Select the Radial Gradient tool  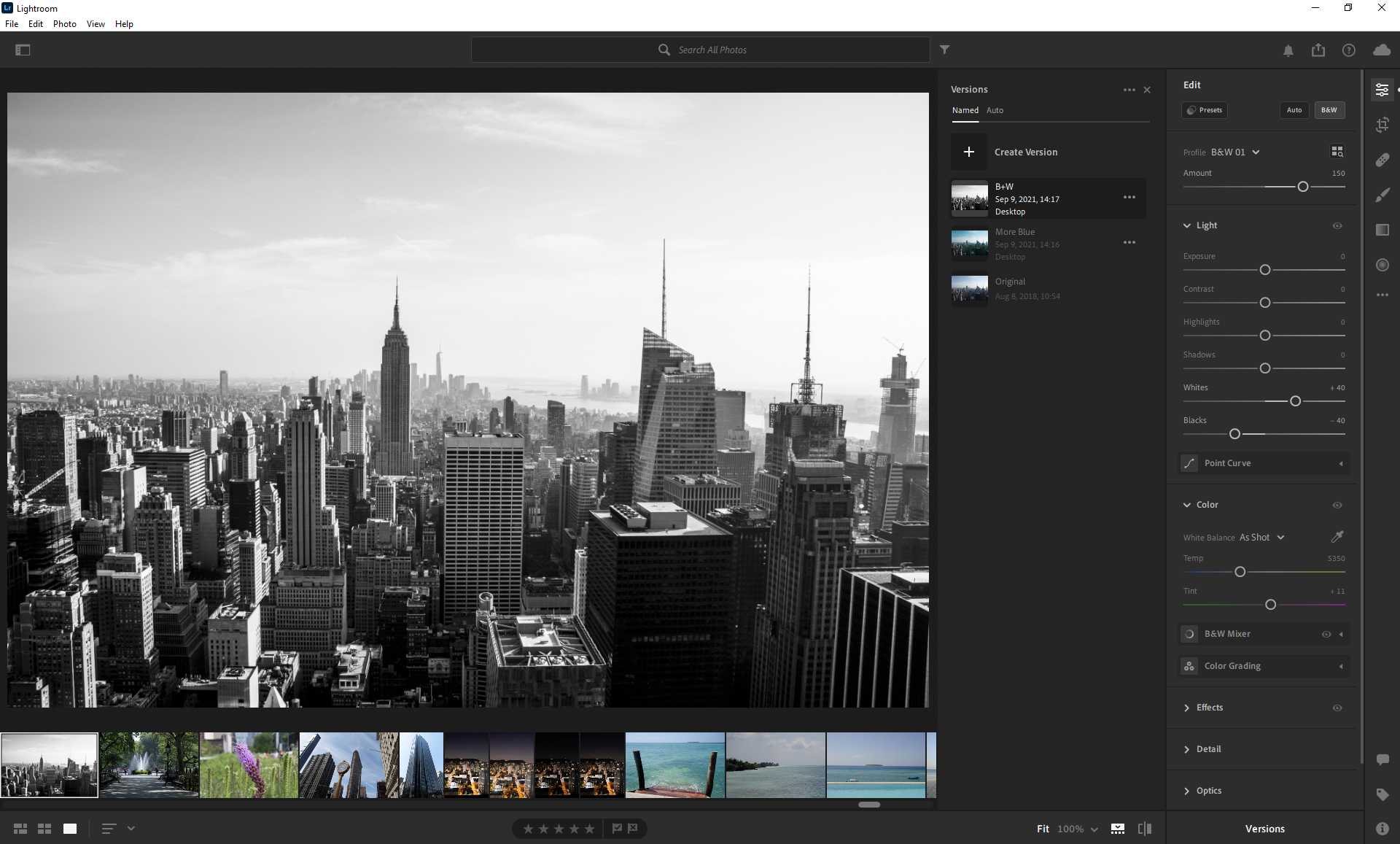(1382, 265)
